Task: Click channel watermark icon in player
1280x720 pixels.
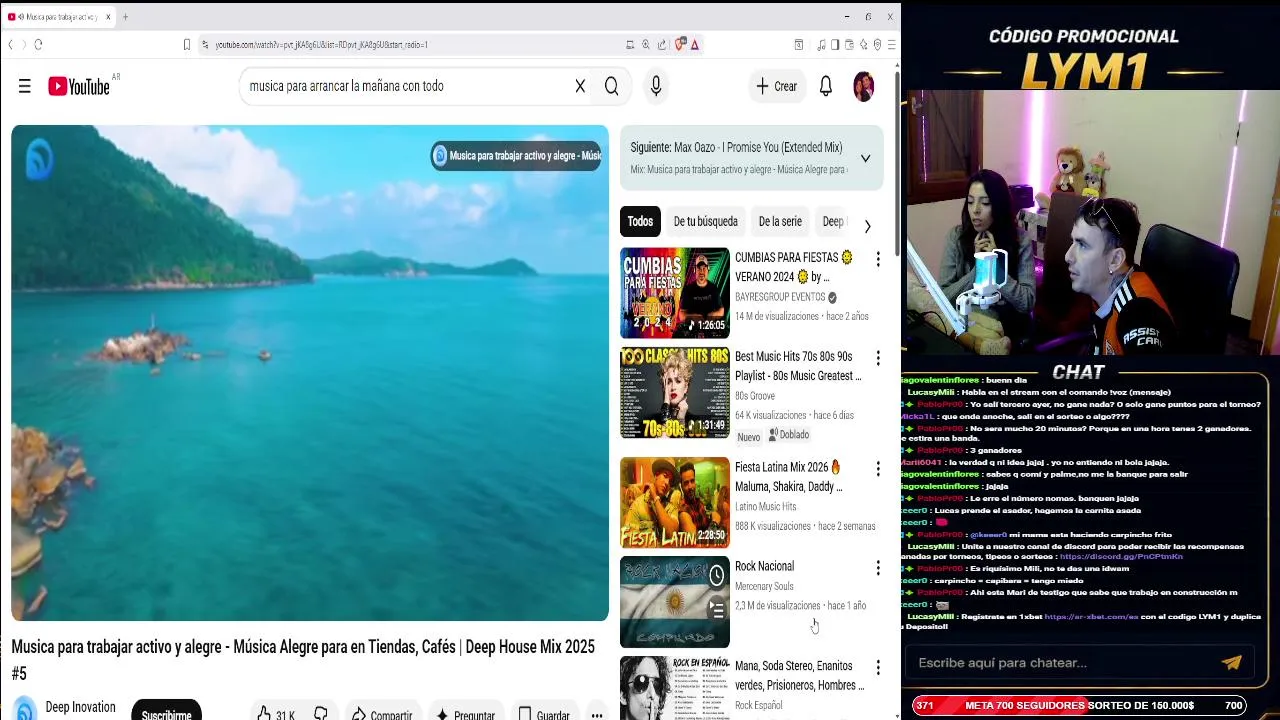Action: coord(39,159)
